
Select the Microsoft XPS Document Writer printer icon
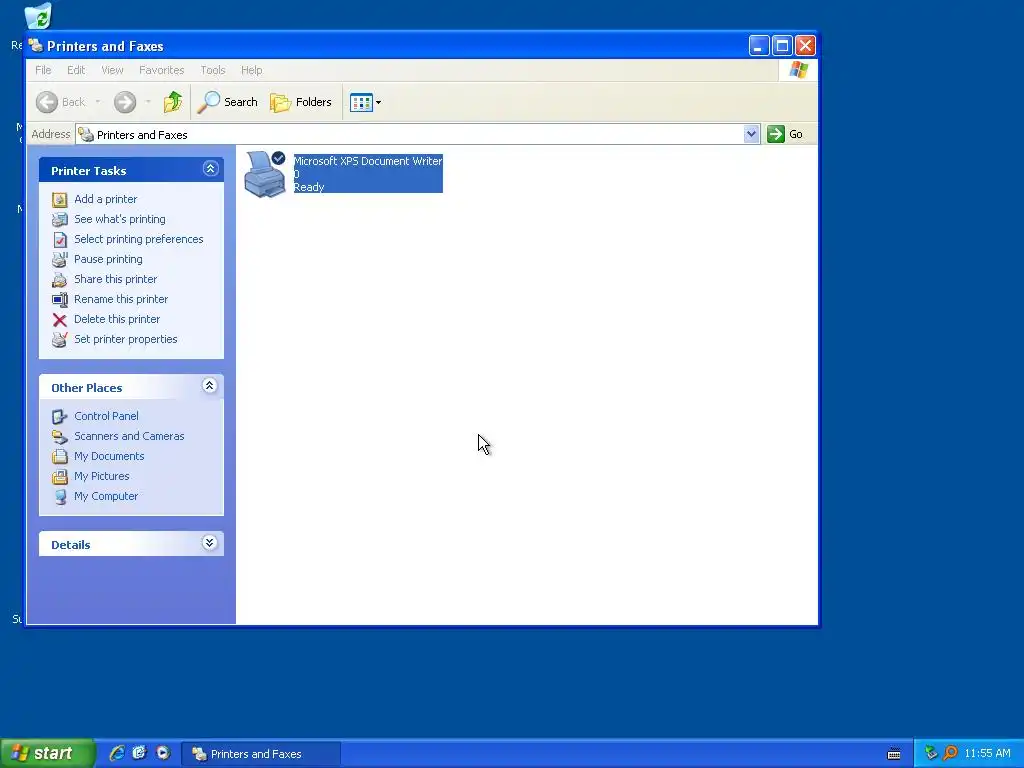(x=265, y=174)
